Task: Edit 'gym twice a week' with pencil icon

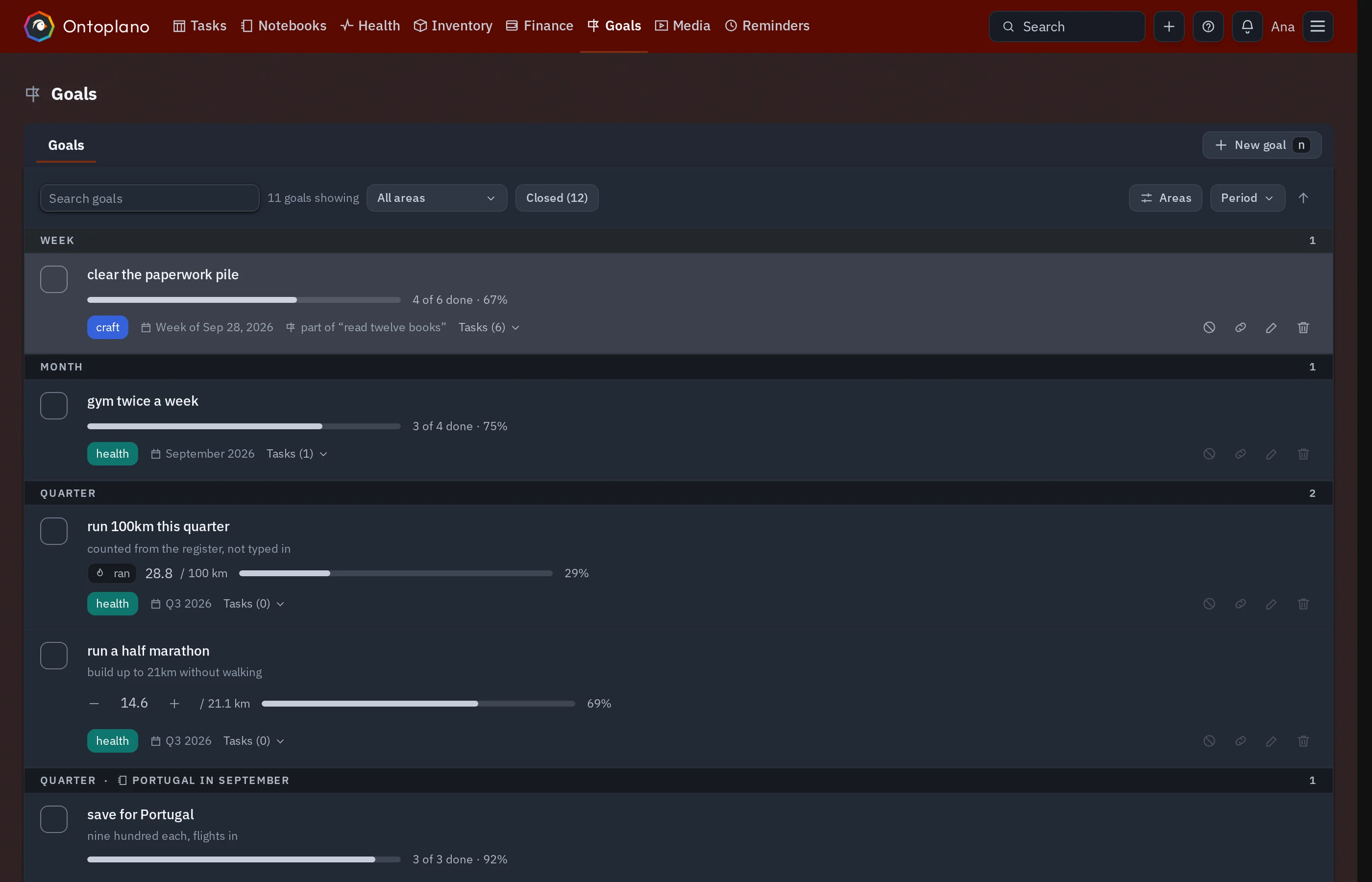Action: click(x=1271, y=454)
